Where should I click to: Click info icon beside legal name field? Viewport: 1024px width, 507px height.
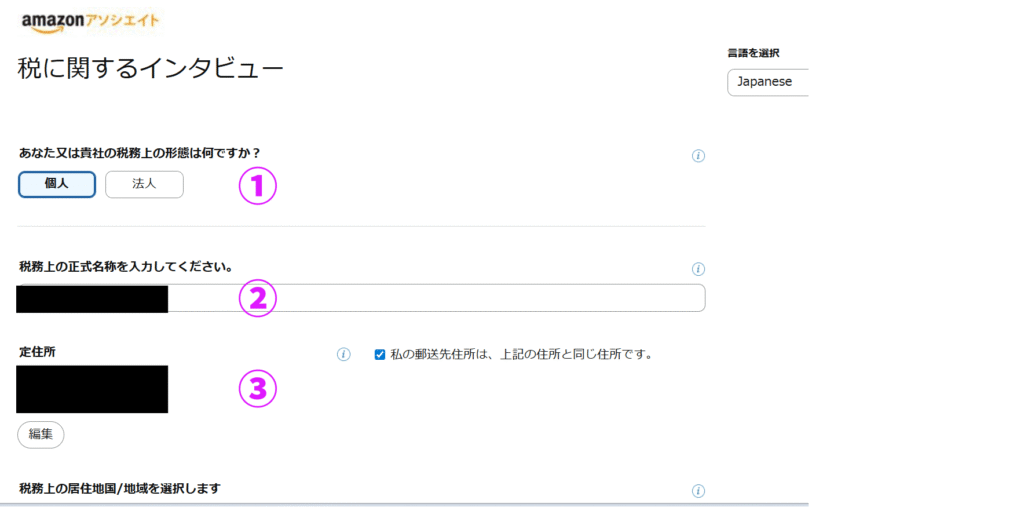coord(698,269)
